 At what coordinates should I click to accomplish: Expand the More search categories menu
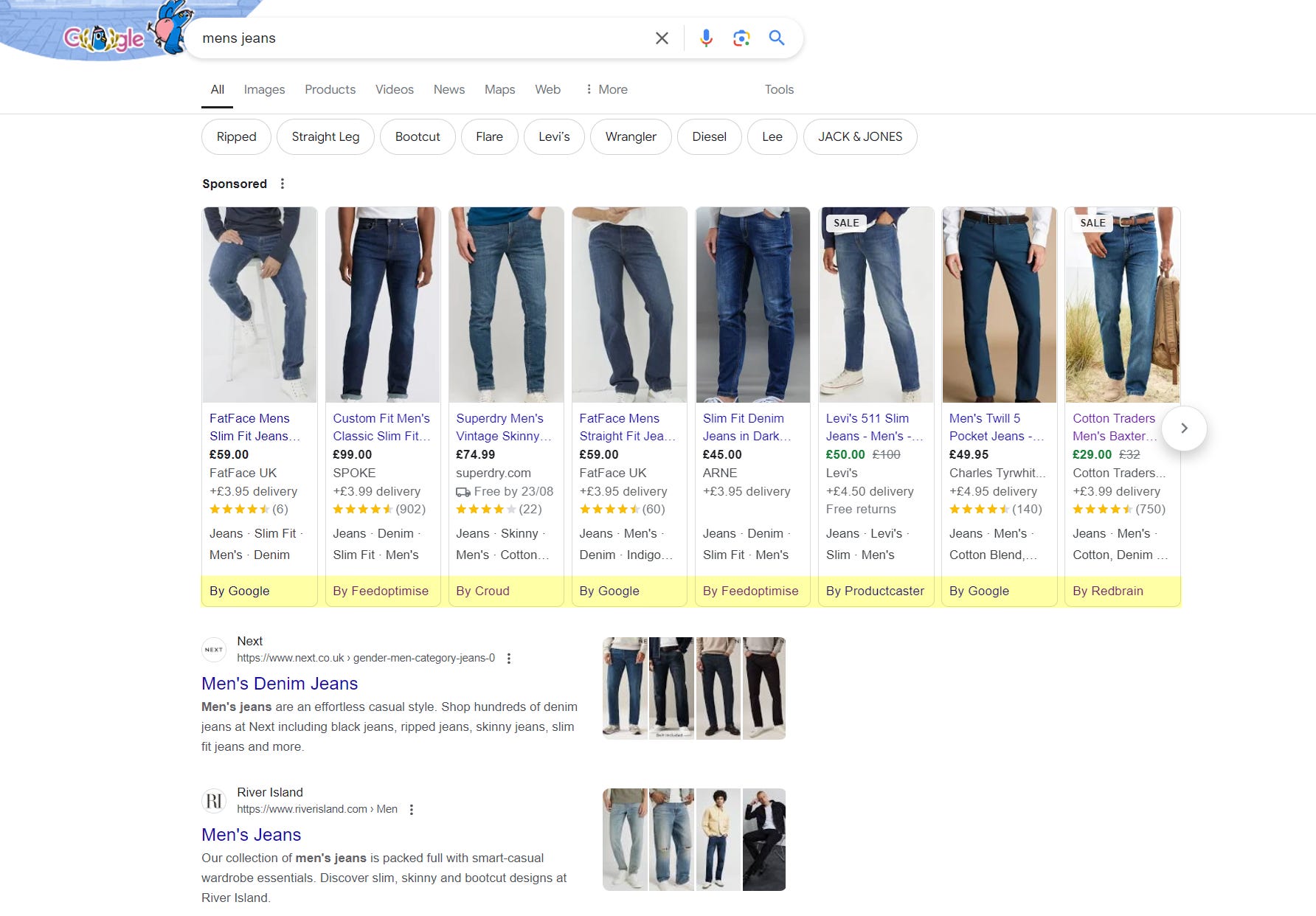606,89
